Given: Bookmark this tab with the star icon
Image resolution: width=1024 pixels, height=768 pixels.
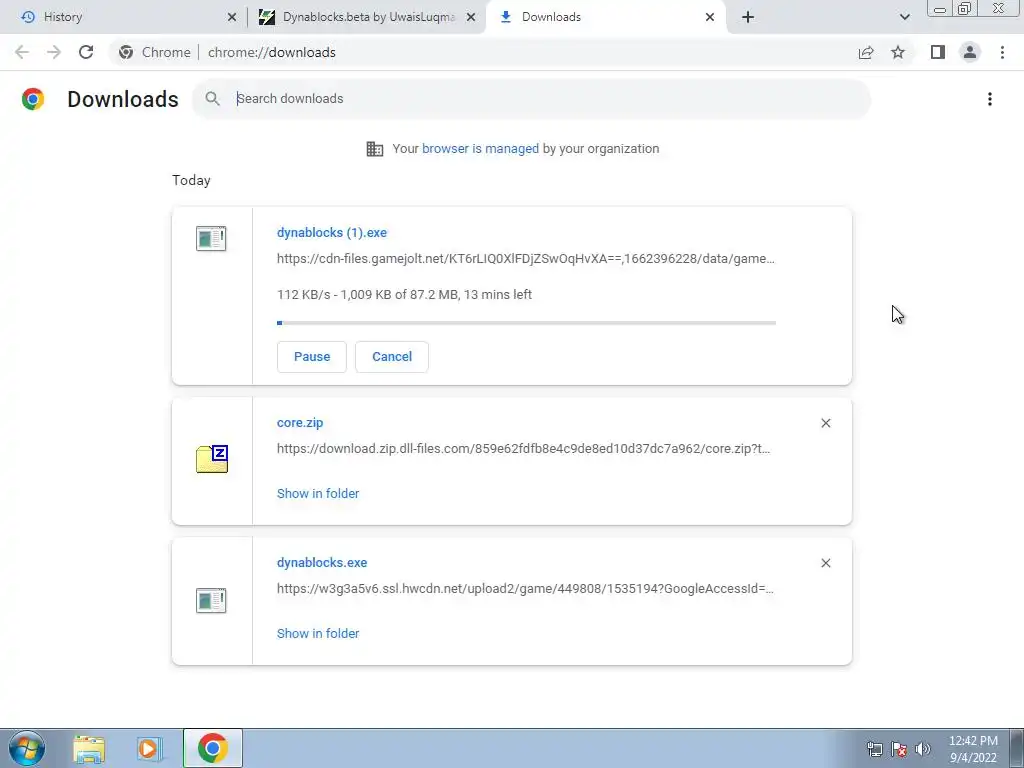Looking at the screenshot, I should click(x=898, y=52).
